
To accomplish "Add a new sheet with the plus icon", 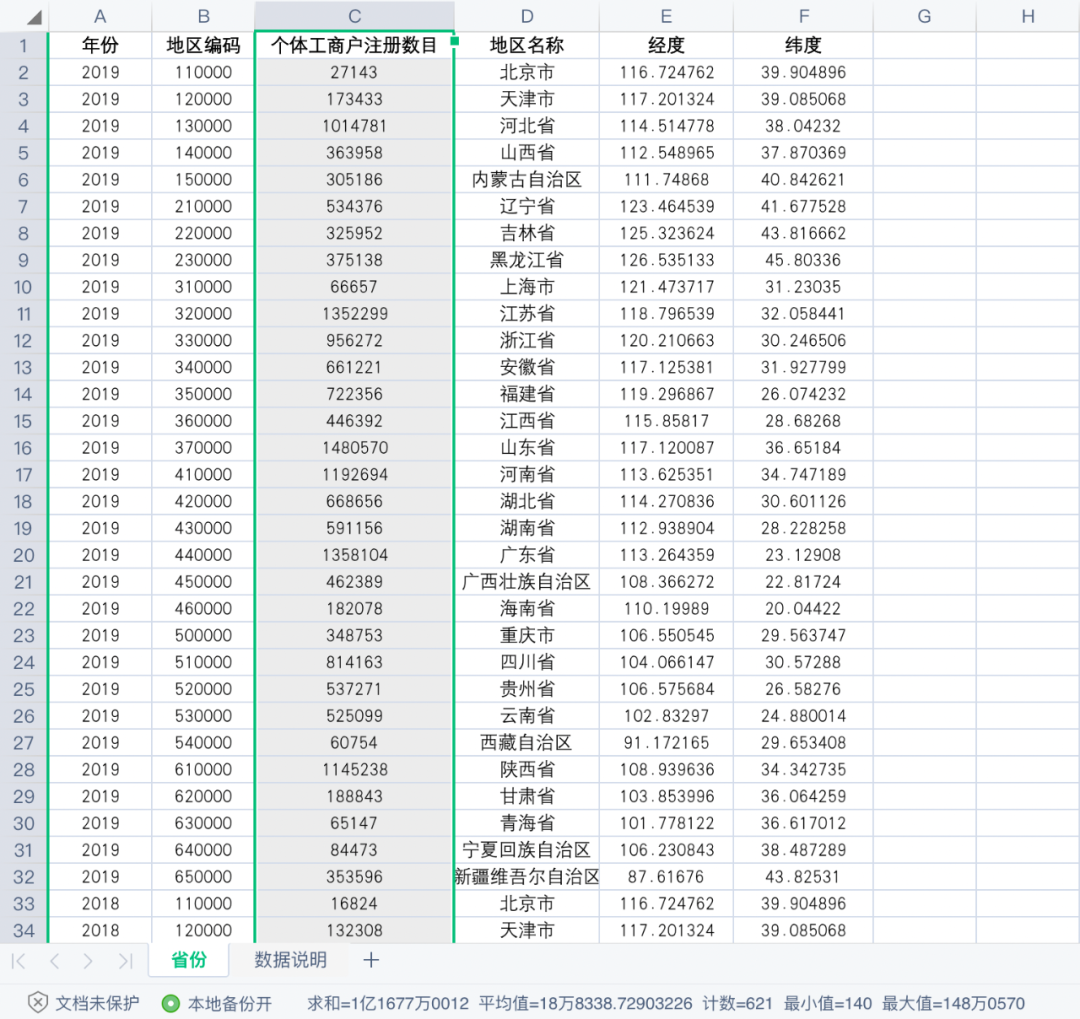I will pyautogui.click(x=371, y=960).
